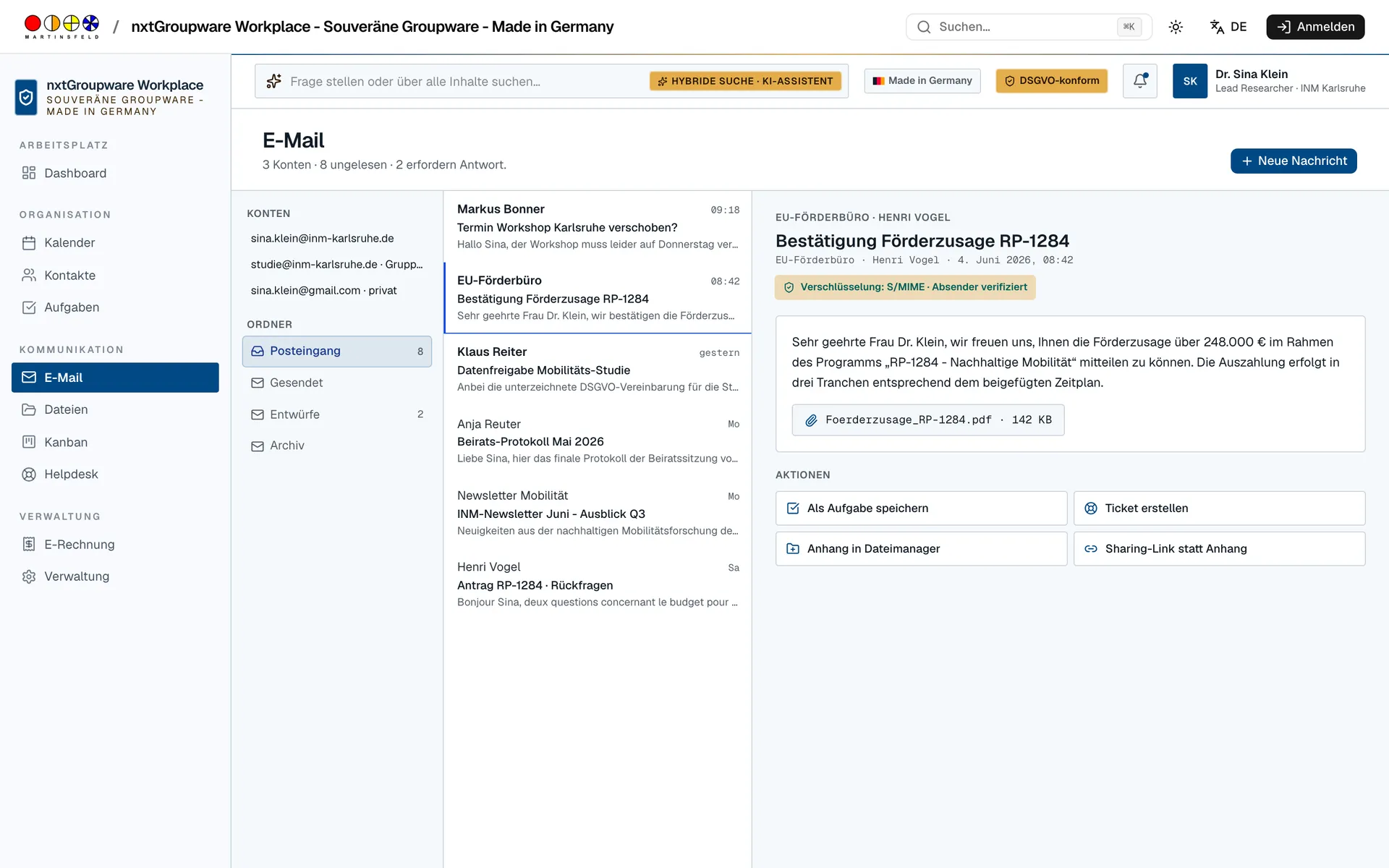Image resolution: width=1389 pixels, height=868 pixels.
Task: Open attachment Foerderzusage_RP-1284.pdf
Action: click(x=928, y=420)
